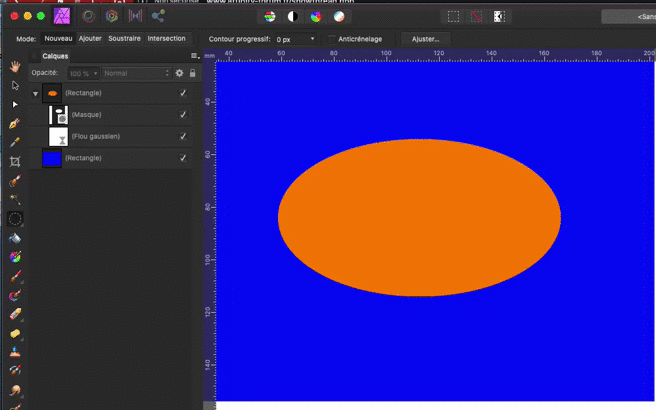Hide the Flou gaussien layer
The image size is (656, 410).
pyautogui.click(x=183, y=136)
